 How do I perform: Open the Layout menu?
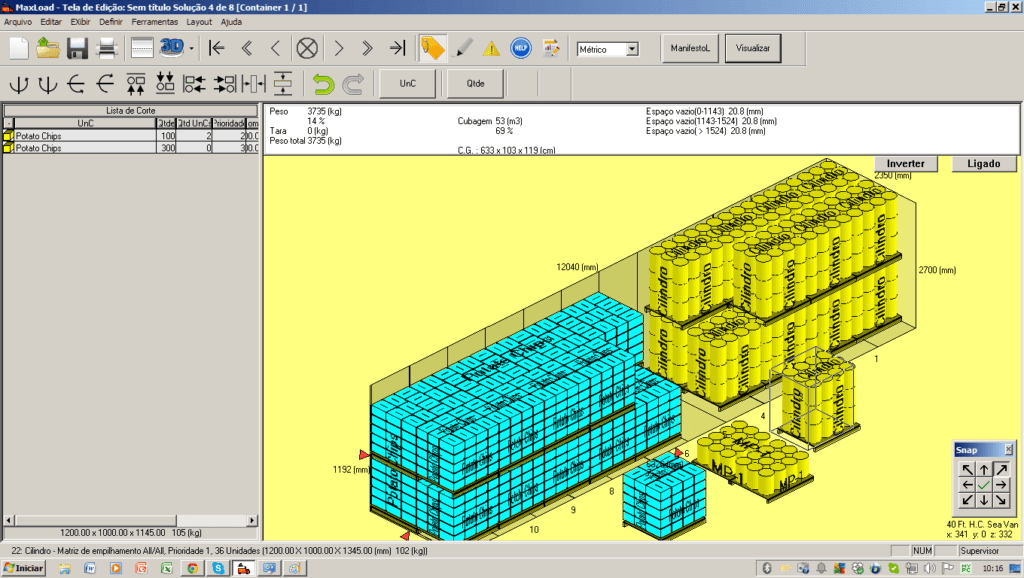coord(199,21)
